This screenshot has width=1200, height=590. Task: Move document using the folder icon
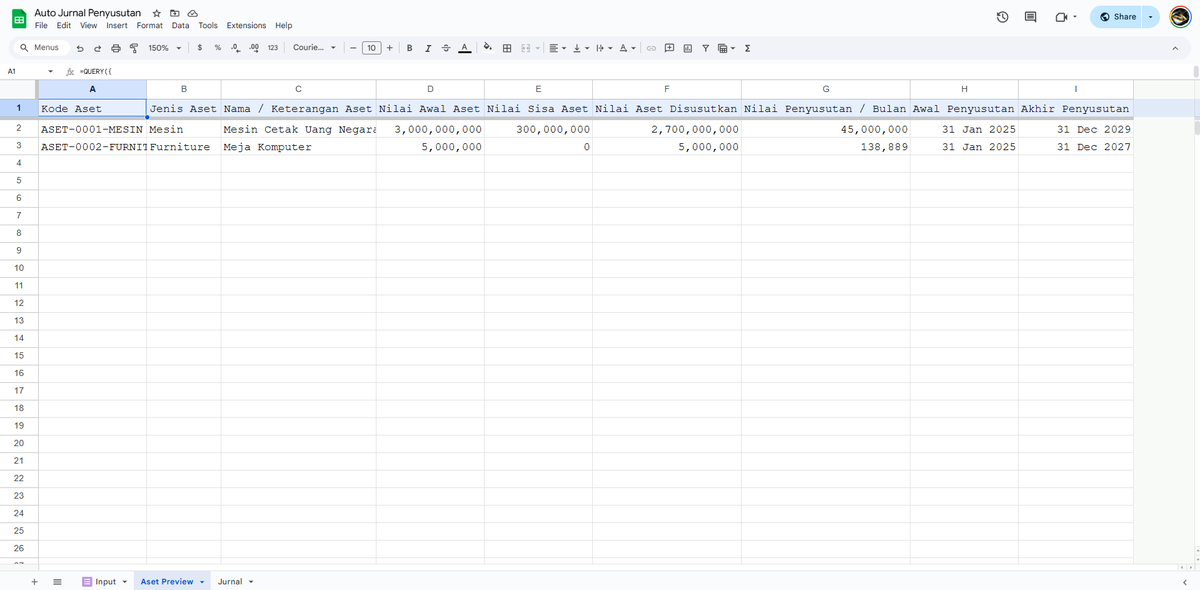(175, 12)
